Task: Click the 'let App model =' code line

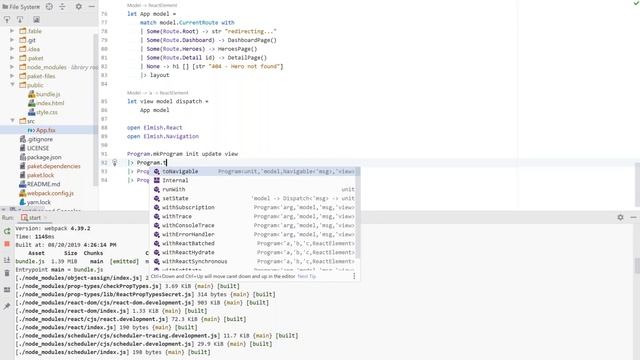Action: (151, 14)
